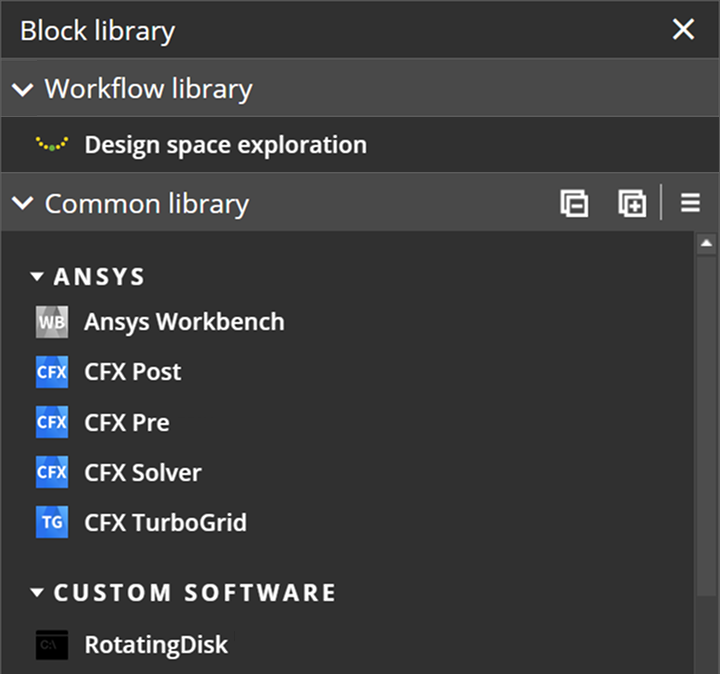Screen dimensions: 720x674
Task: Click the CFX Post block icon
Action: pos(52,372)
